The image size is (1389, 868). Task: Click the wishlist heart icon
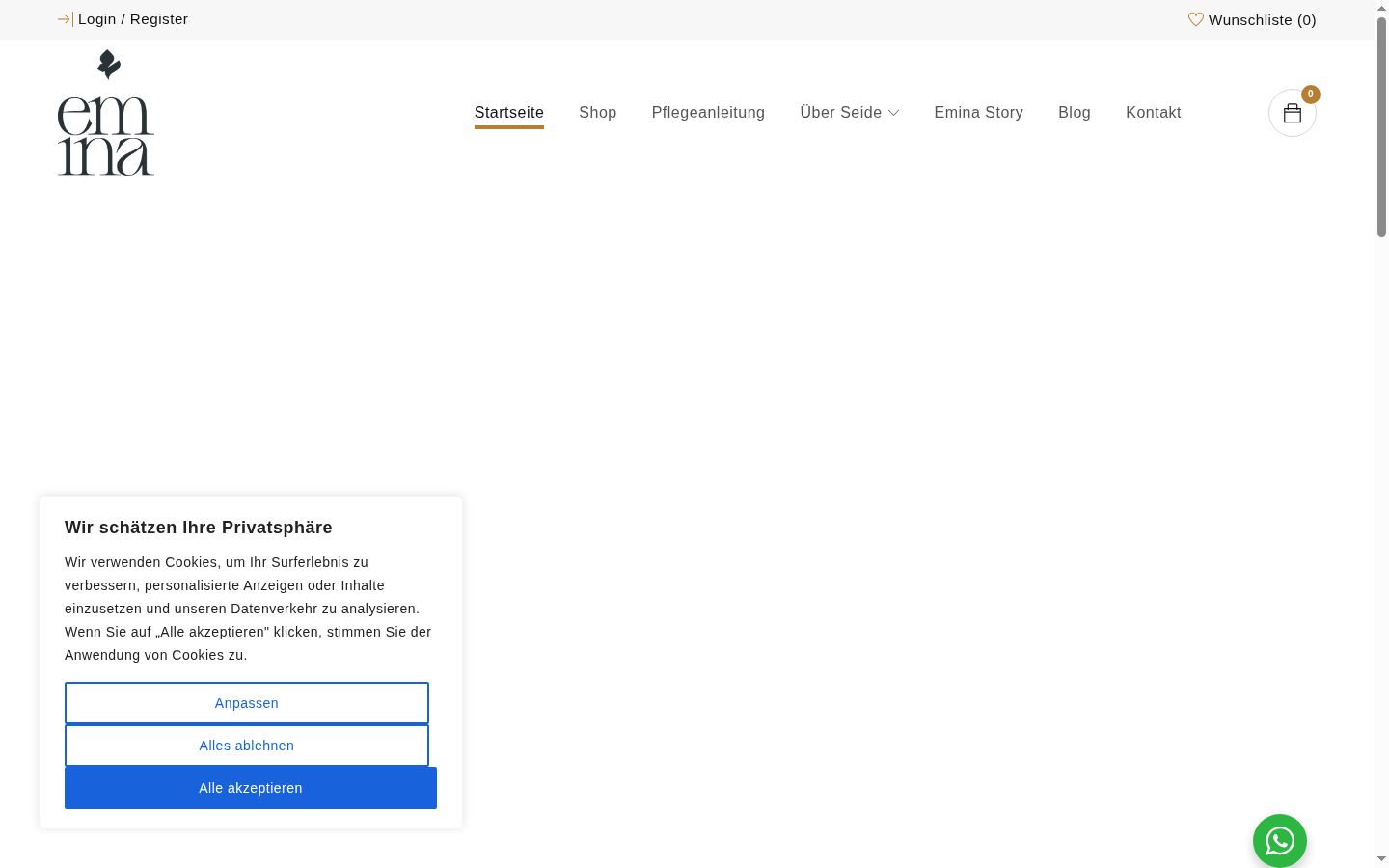click(x=1196, y=19)
